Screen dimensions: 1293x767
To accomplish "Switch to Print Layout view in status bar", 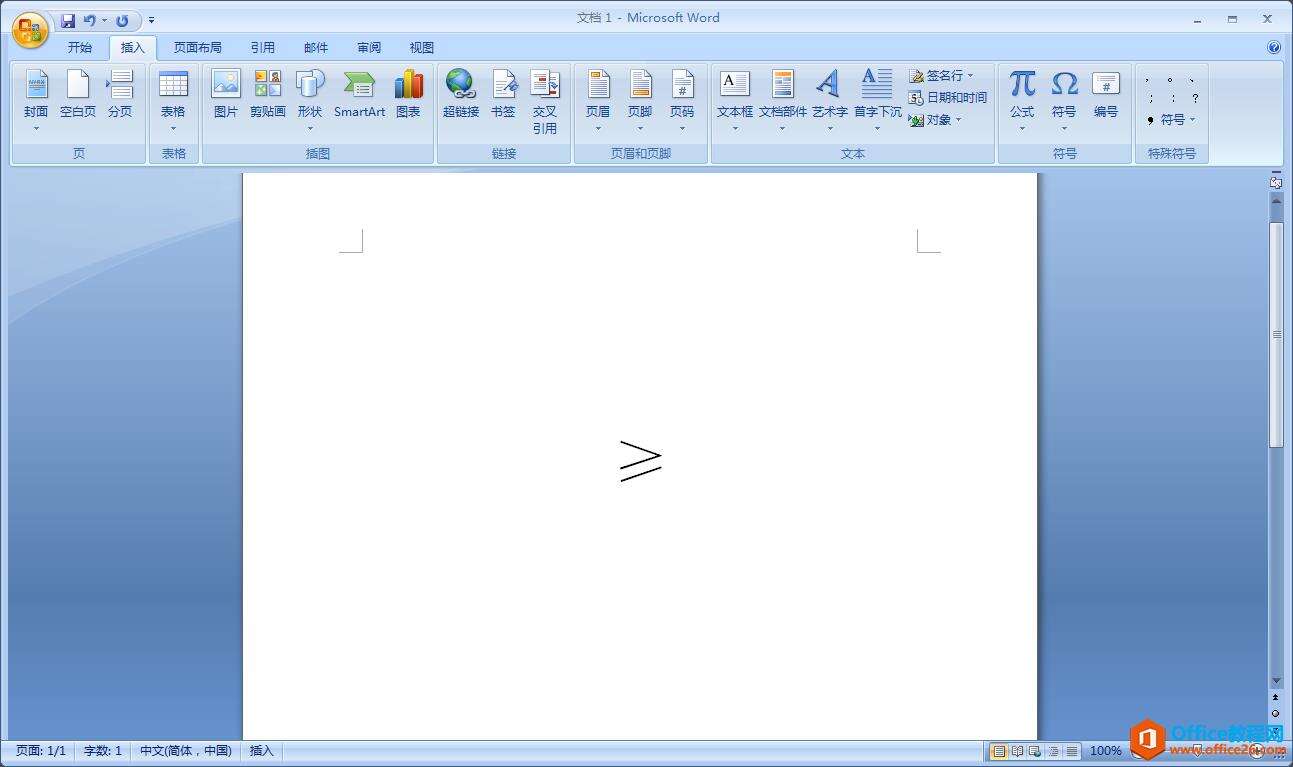I will pos(998,751).
